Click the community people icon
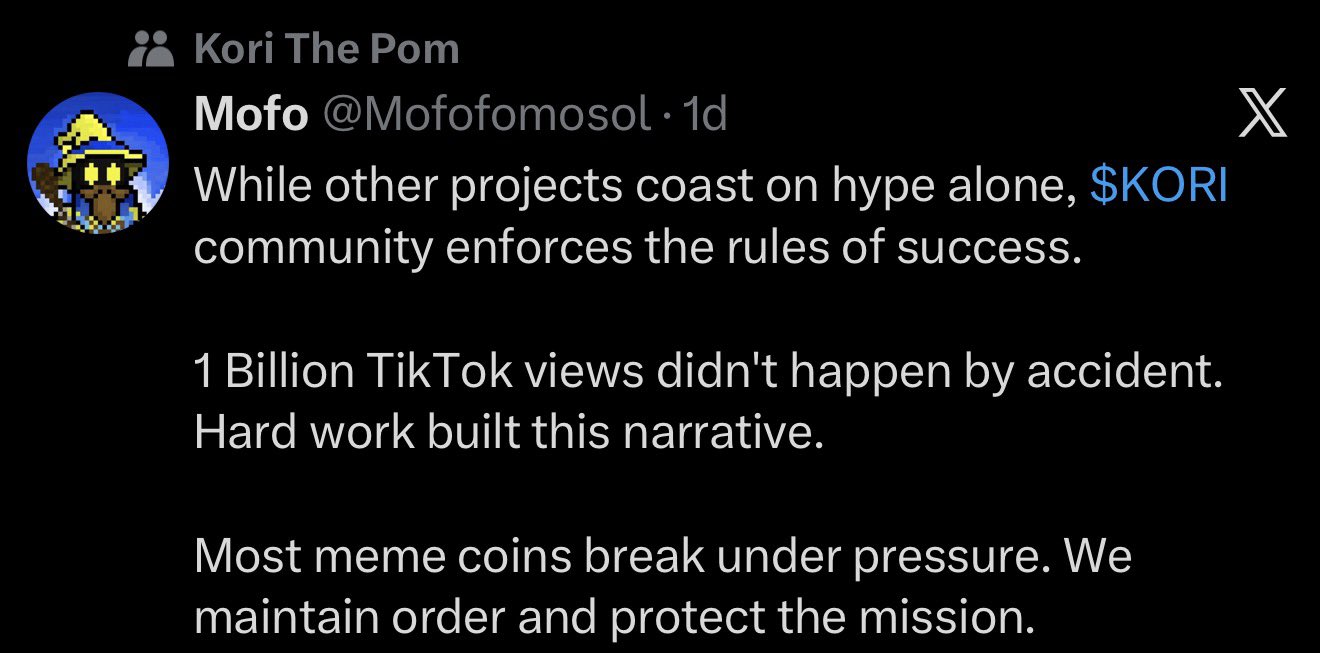Image resolution: width=1320 pixels, height=653 pixels. pyautogui.click(x=153, y=47)
